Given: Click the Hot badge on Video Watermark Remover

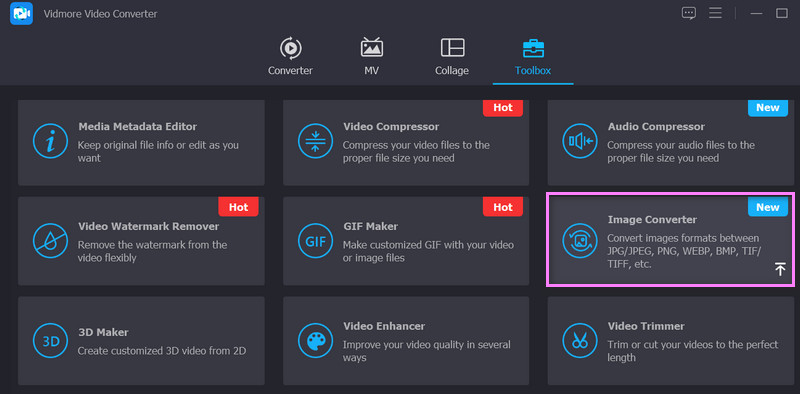Looking at the screenshot, I should 238,207.
